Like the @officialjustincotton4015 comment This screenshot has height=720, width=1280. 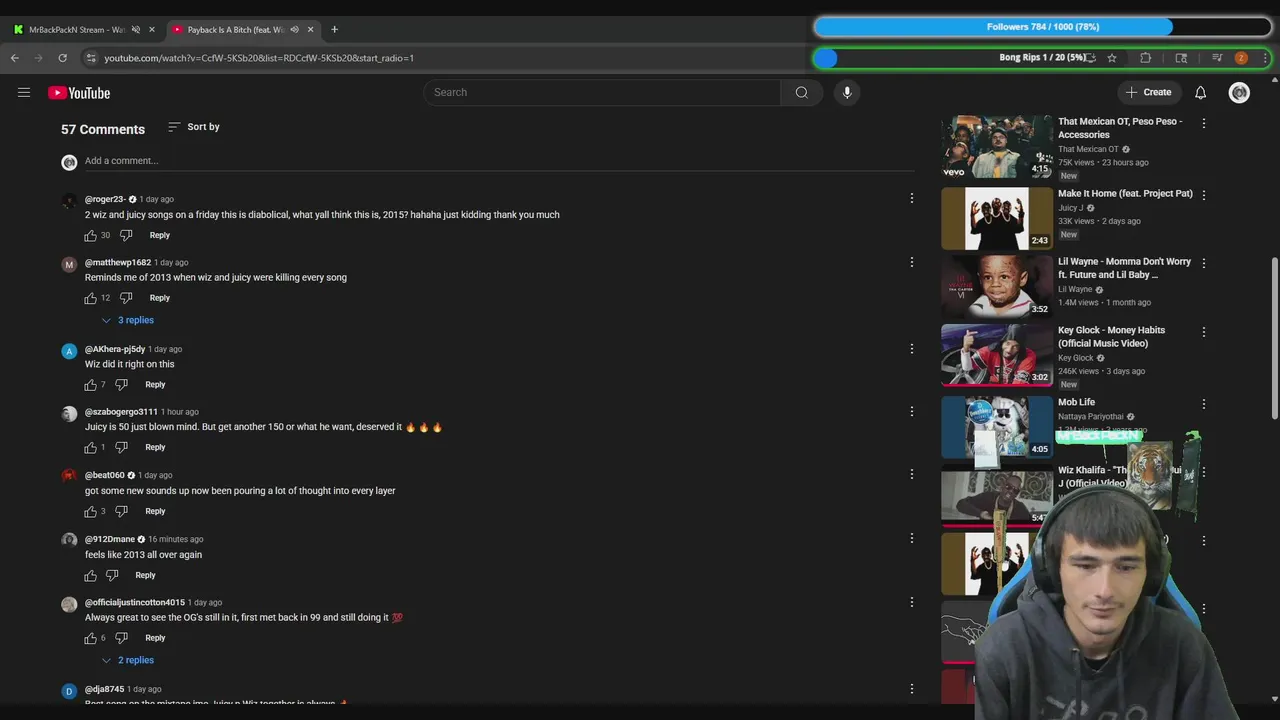click(91, 638)
